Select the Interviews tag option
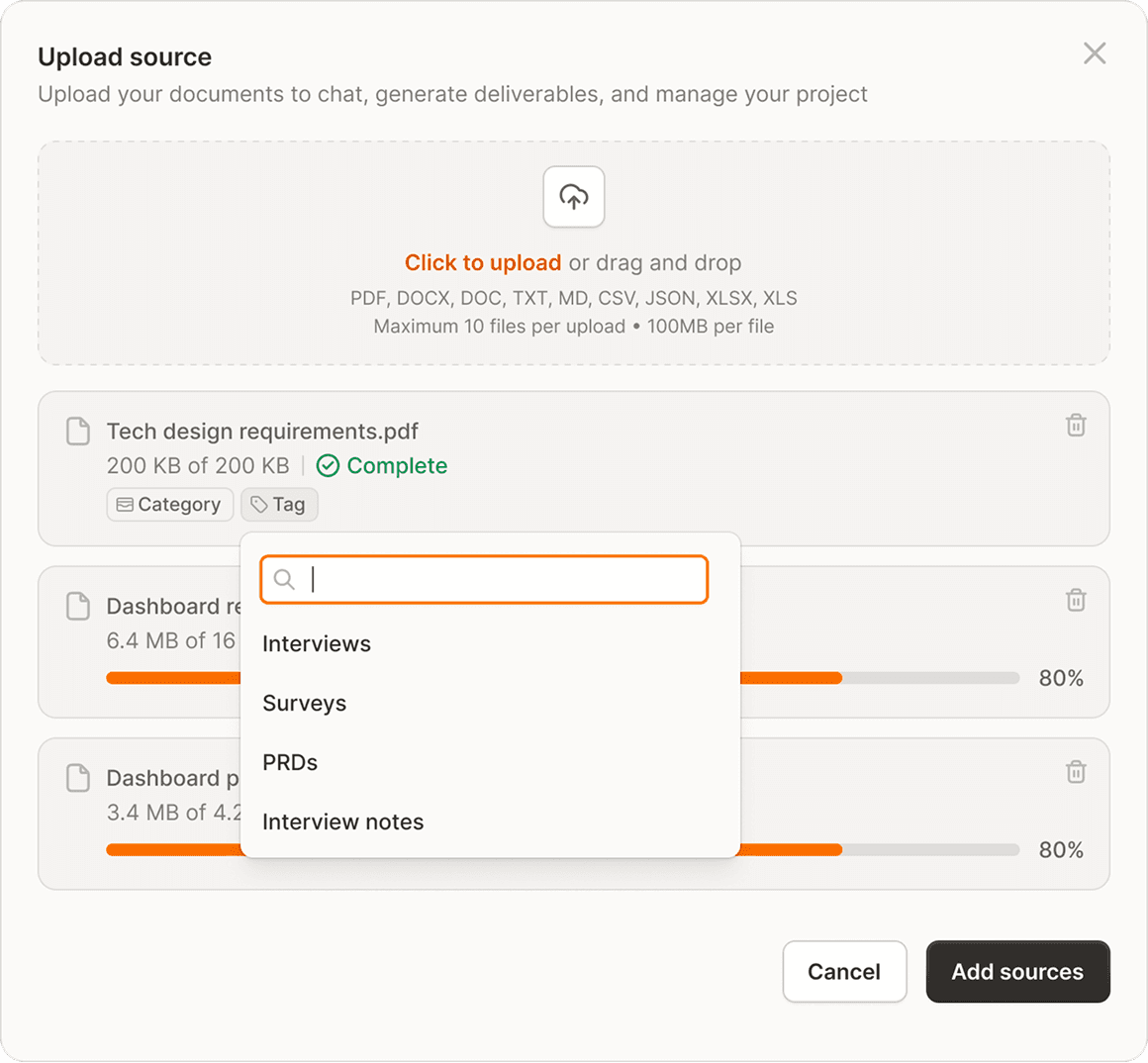 (317, 644)
